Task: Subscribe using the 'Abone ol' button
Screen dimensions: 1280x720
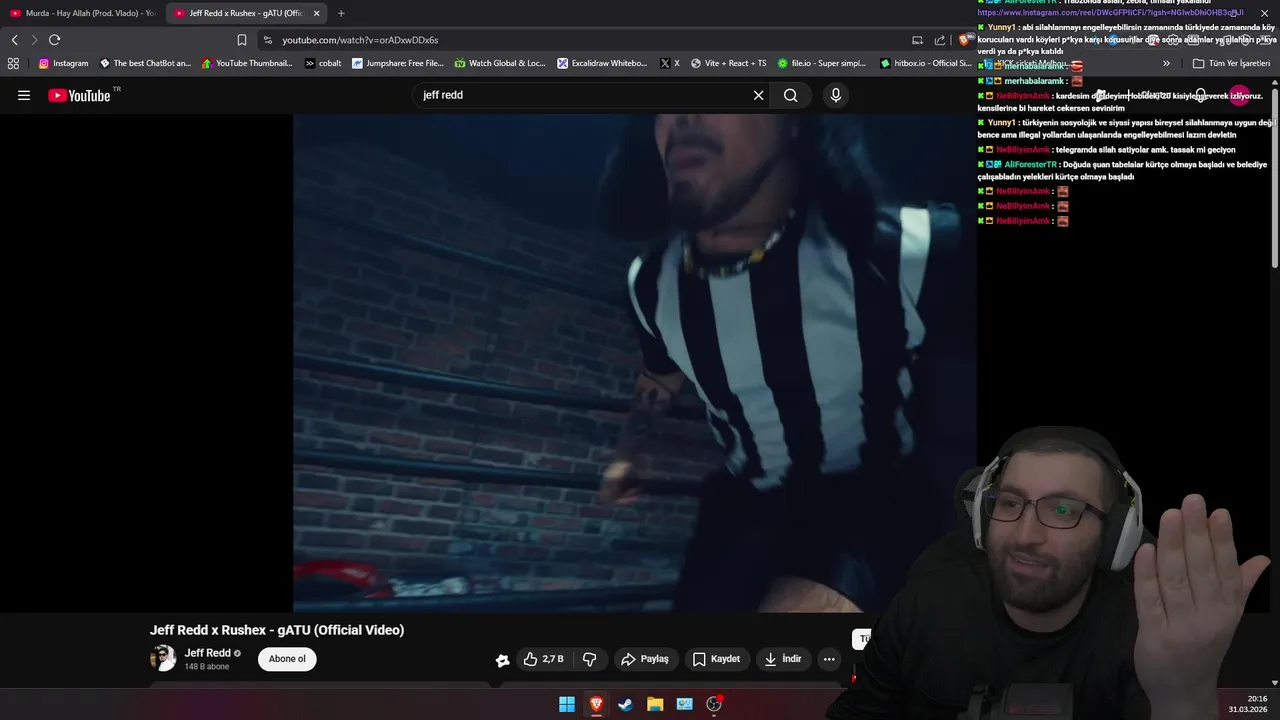Action: pyautogui.click(x=287, y=659)
